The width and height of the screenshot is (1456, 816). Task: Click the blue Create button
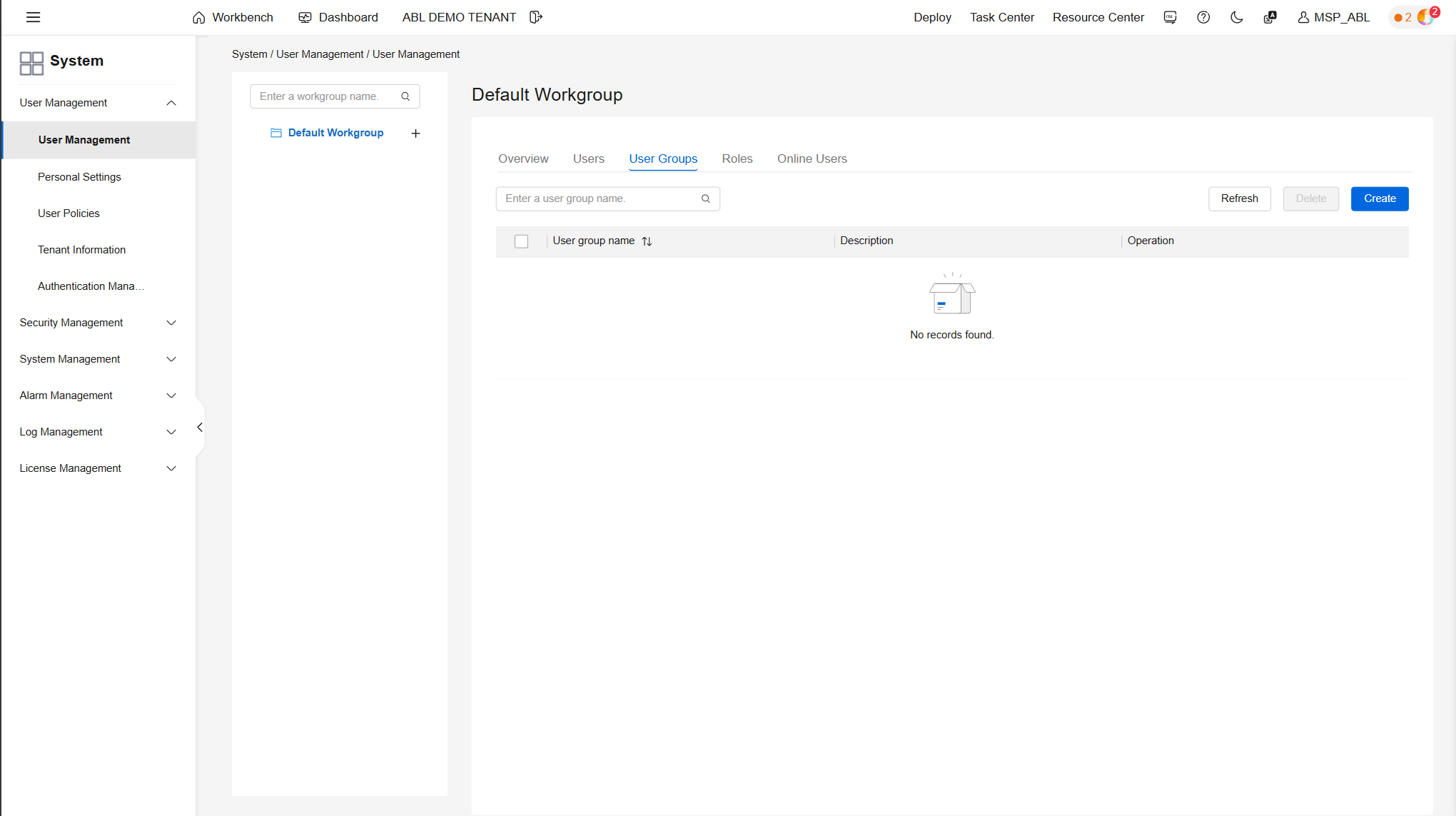coord(1379,198)
